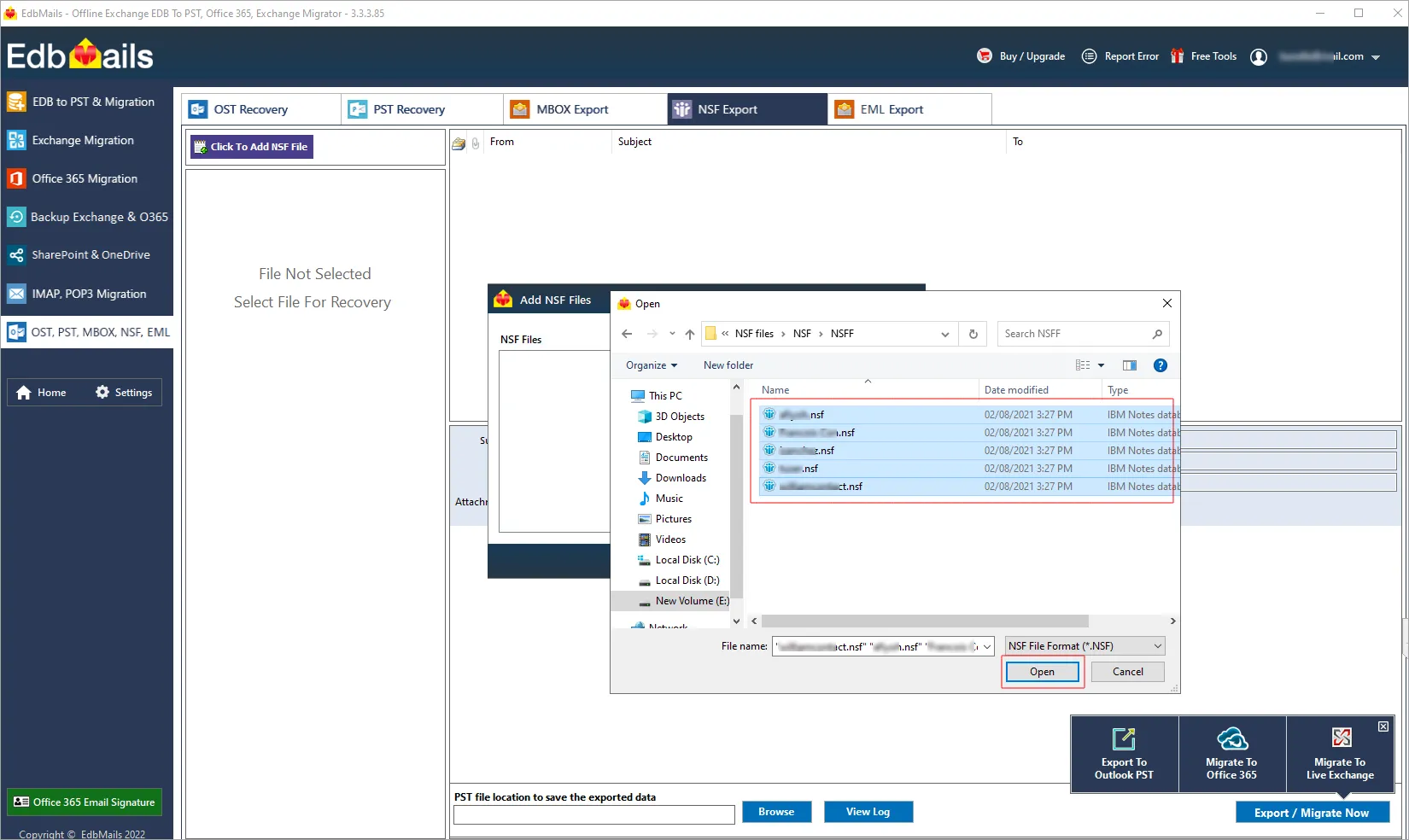Open the change view options dropdown
The width and height of the screenshot is (1409, 840).
pyautogui.click(x=1101, y=365)
